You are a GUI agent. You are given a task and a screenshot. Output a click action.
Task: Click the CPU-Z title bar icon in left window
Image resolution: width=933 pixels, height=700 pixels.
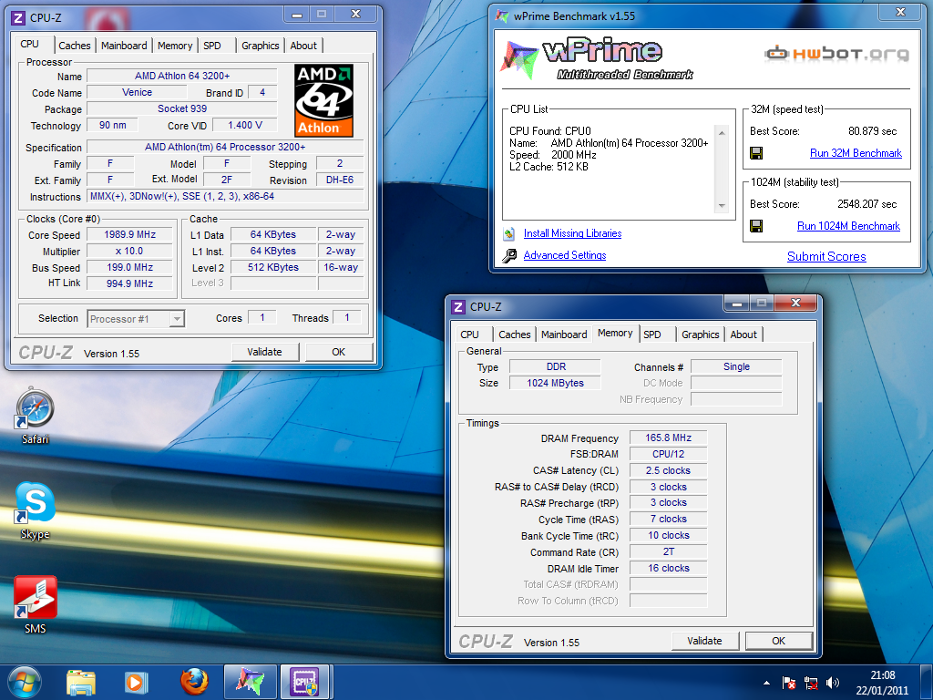click(18, 18)
